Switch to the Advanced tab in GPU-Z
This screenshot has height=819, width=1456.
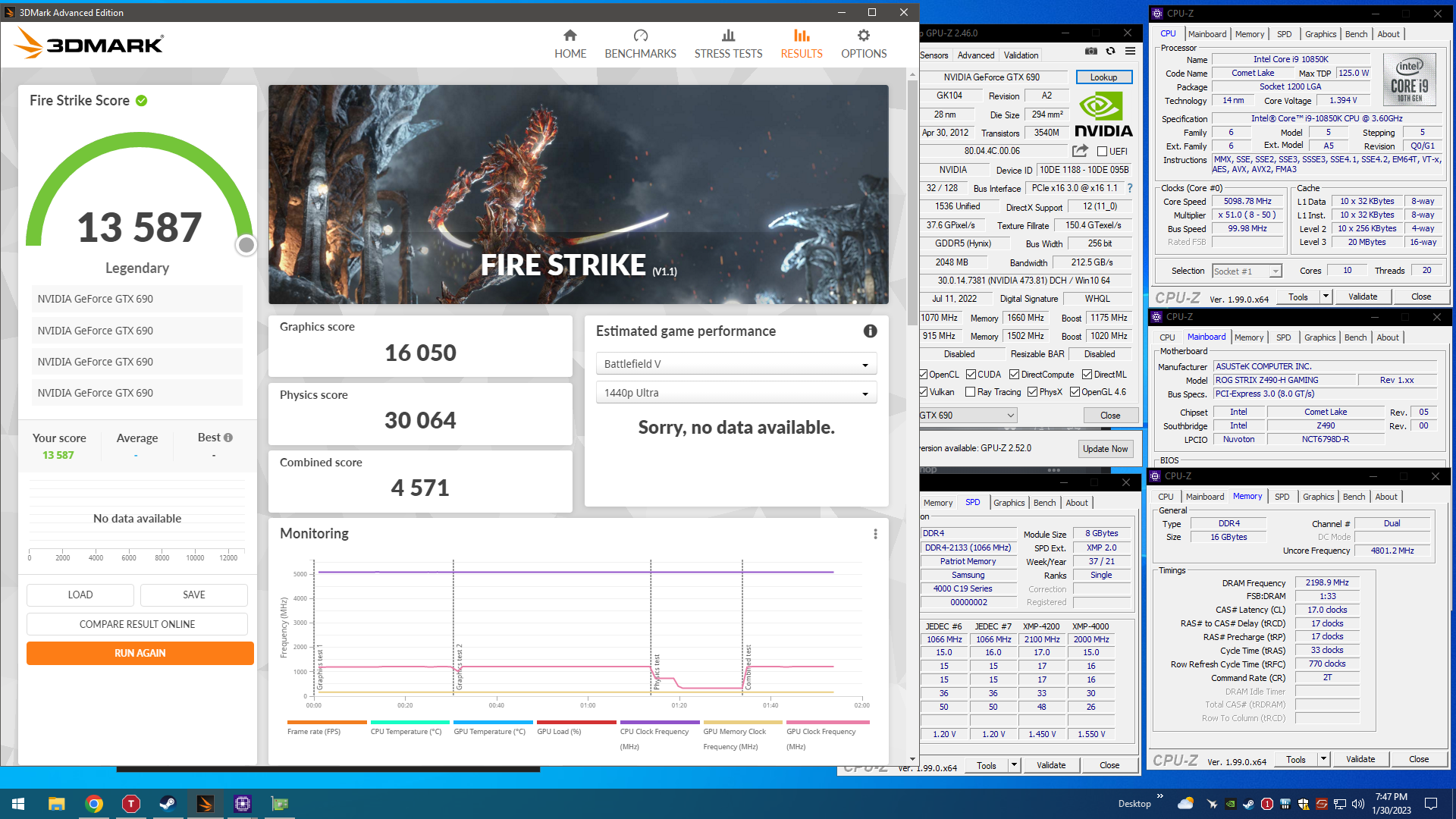[976, 55]
